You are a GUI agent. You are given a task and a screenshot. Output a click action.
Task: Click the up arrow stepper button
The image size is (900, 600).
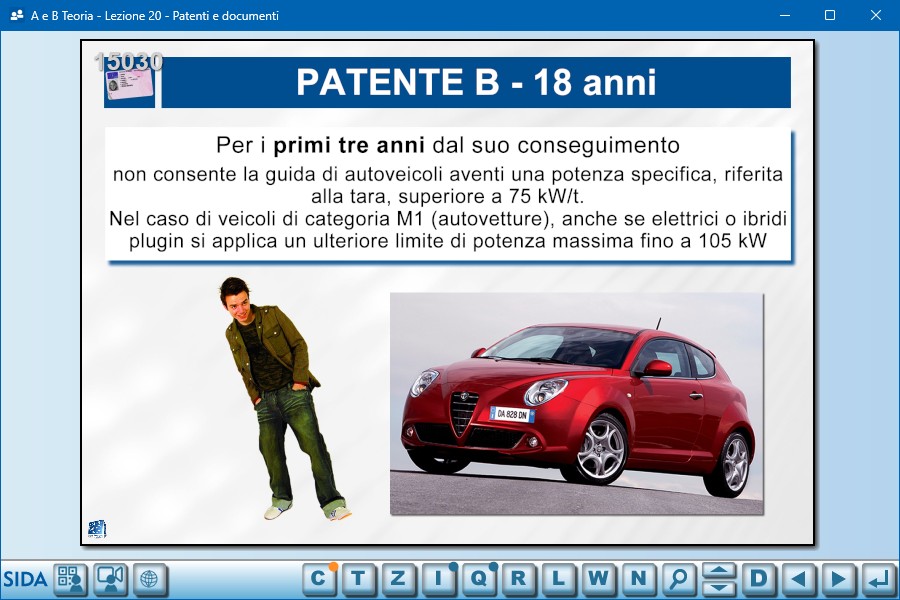719,570
